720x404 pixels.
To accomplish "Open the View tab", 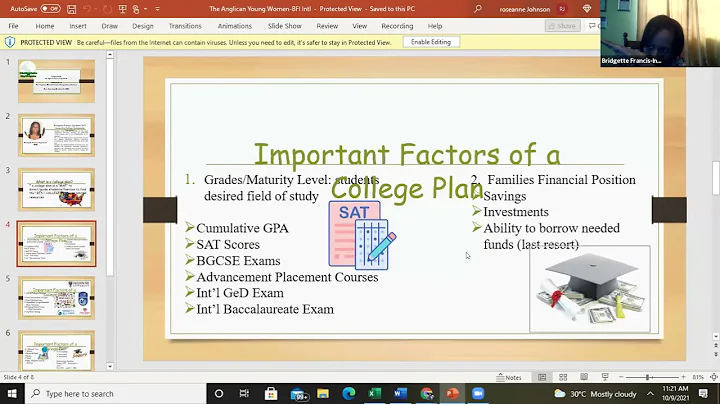I will [x=360, y=26].
